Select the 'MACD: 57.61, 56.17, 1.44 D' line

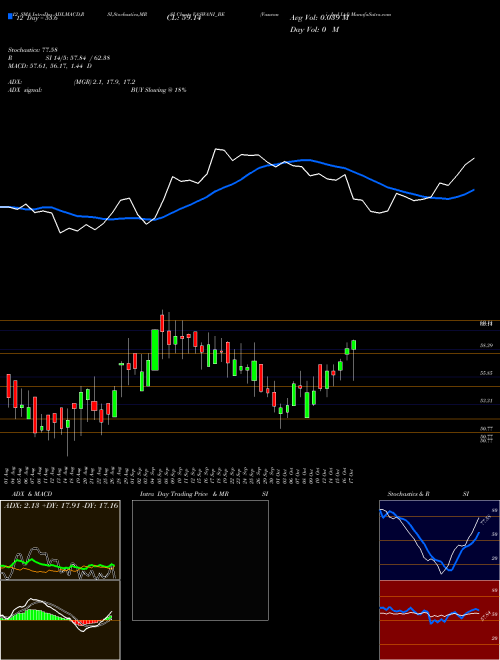[50, 66]
